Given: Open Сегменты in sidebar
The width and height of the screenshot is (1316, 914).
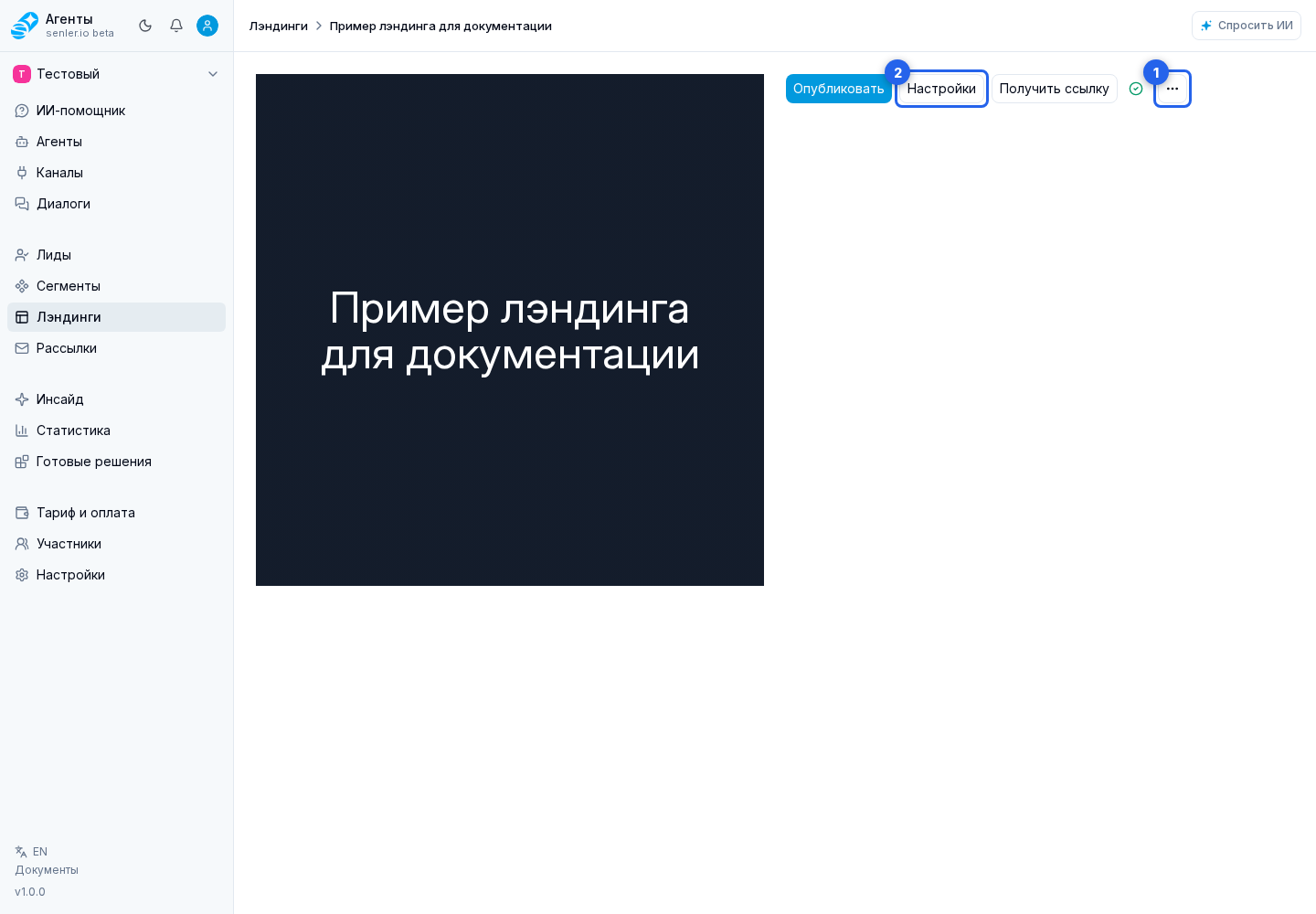Looking at the screenshot, I should point(116,286).
